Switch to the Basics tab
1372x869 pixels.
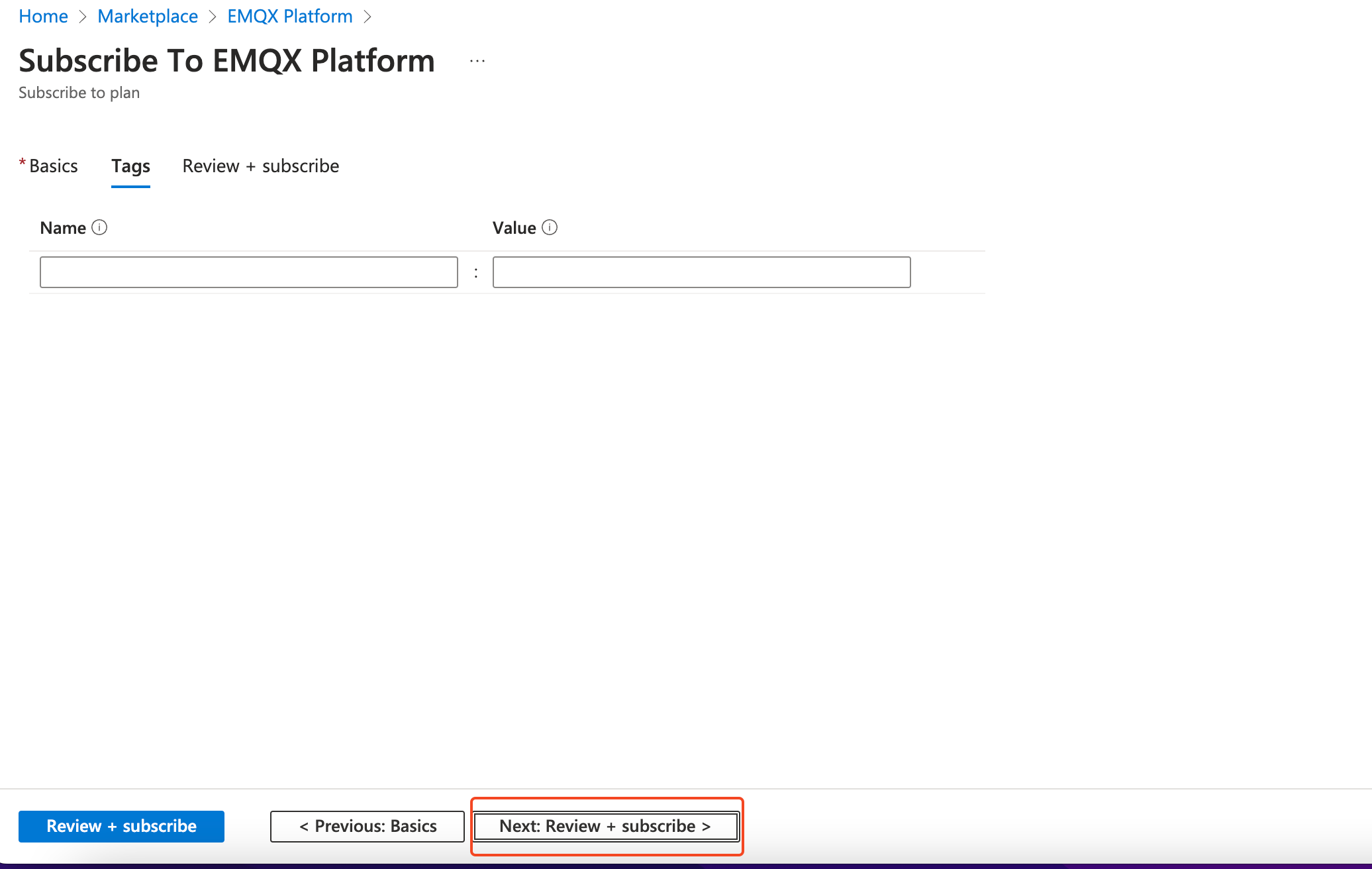coord(53,166)
